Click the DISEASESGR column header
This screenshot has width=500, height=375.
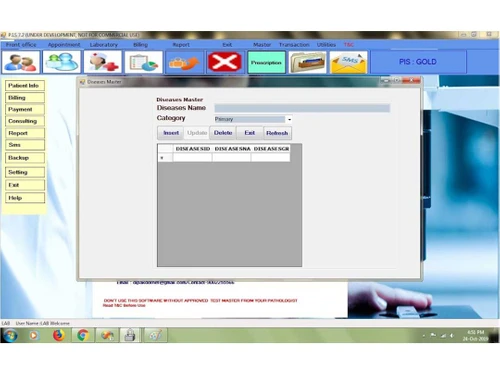tap(271, 149)
